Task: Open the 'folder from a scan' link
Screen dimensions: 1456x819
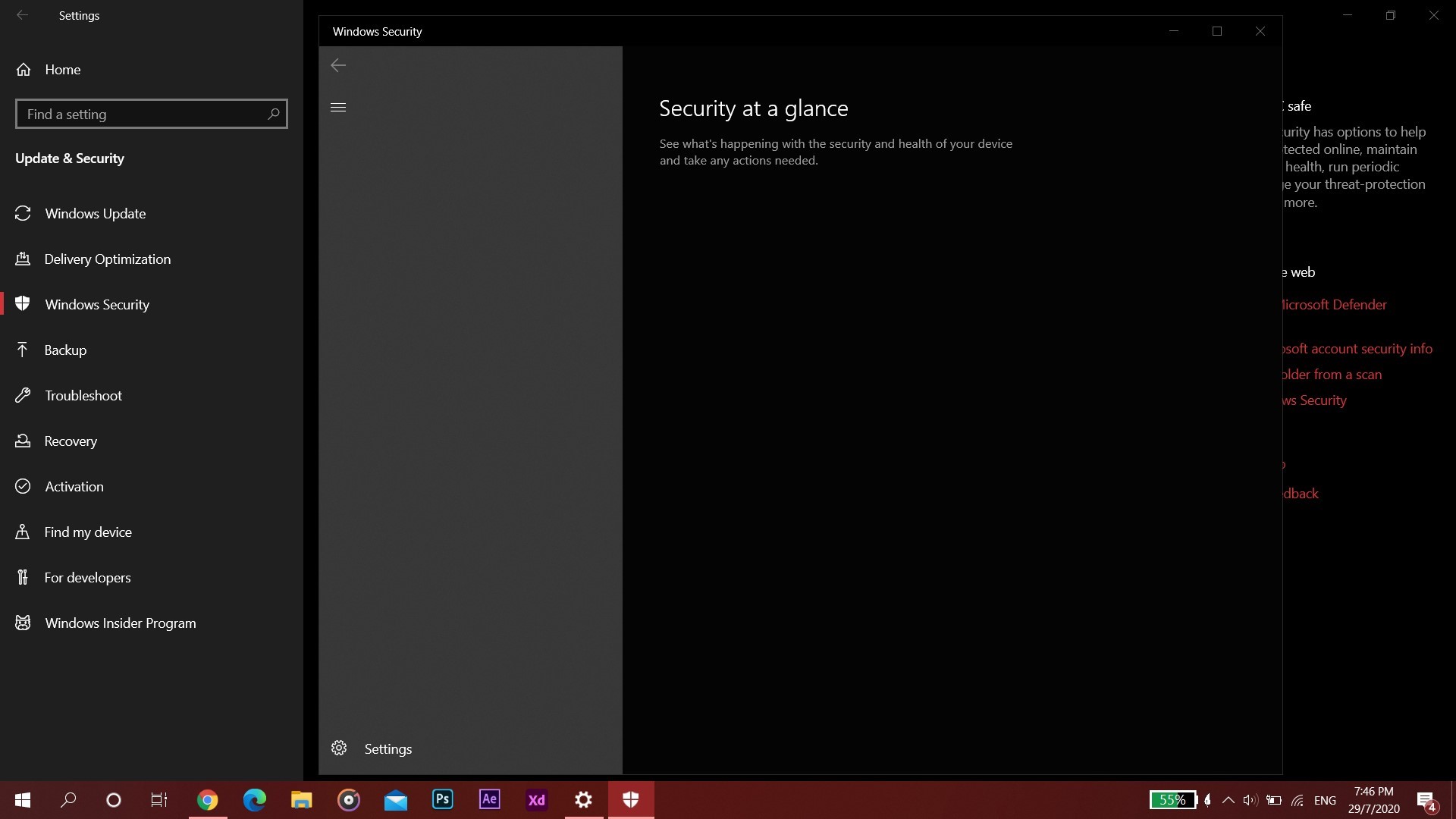Action: pos(1332,375)
